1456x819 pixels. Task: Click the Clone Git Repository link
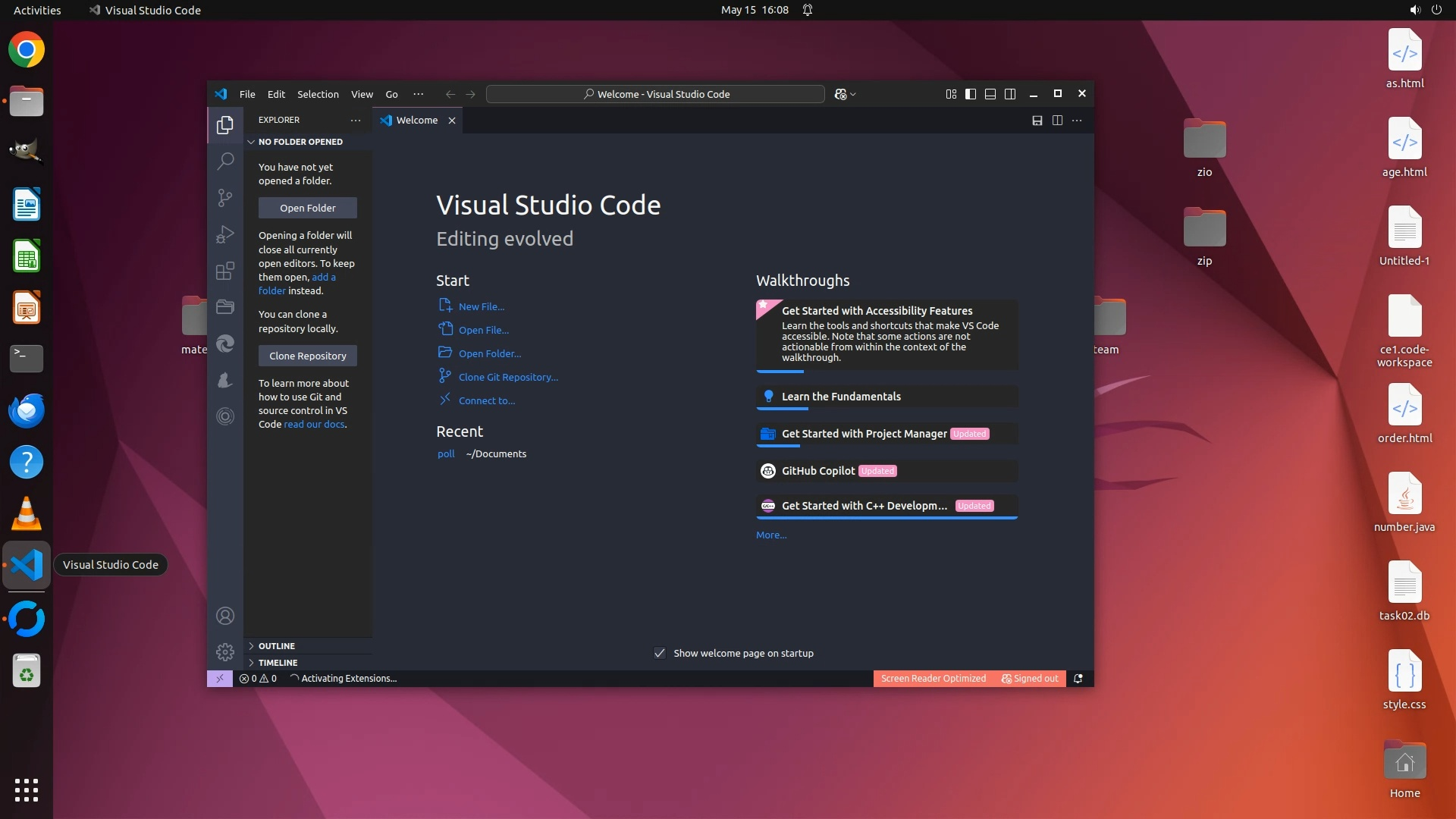(508, 377)
